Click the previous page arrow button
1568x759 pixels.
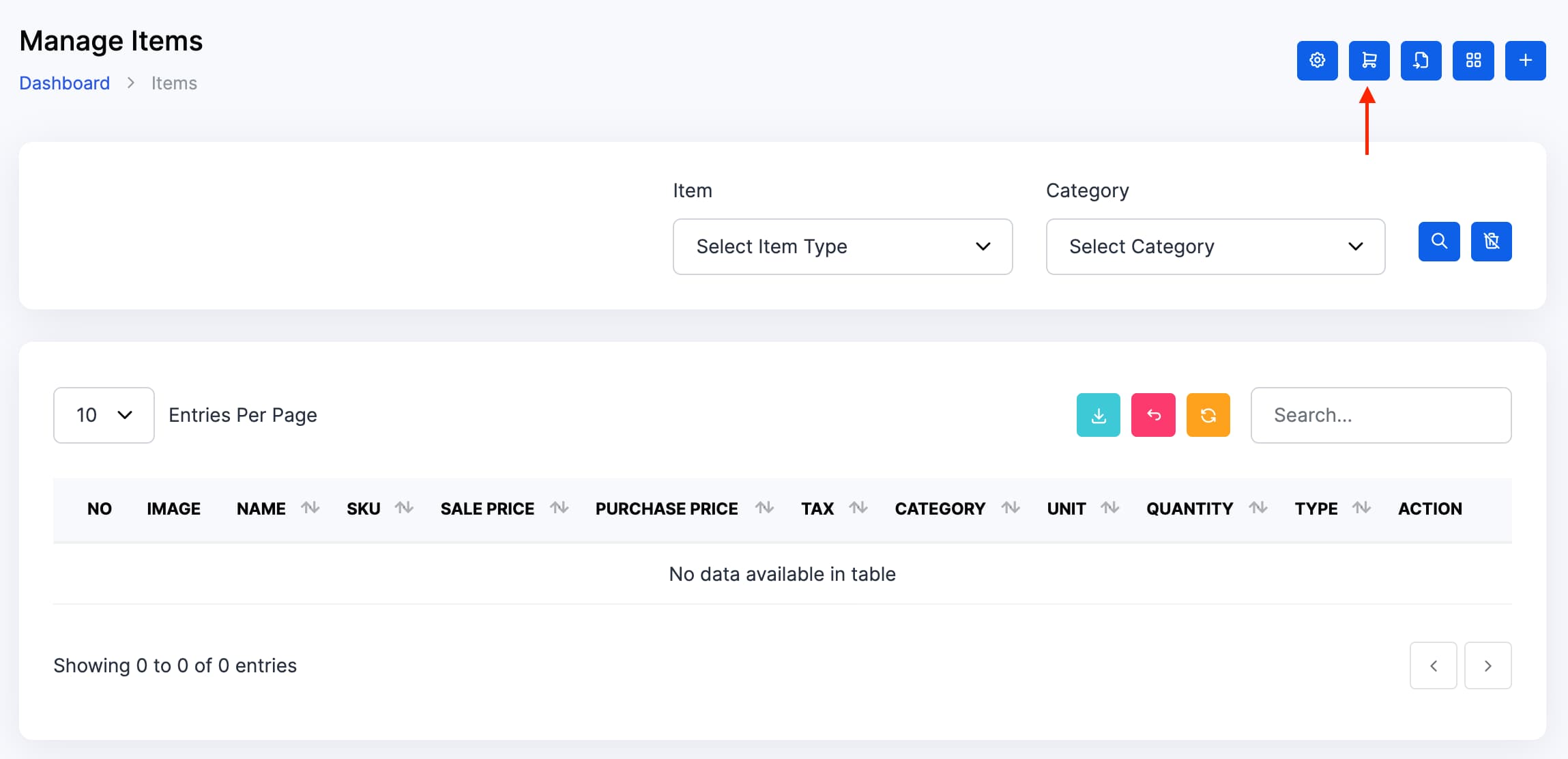1433,665
